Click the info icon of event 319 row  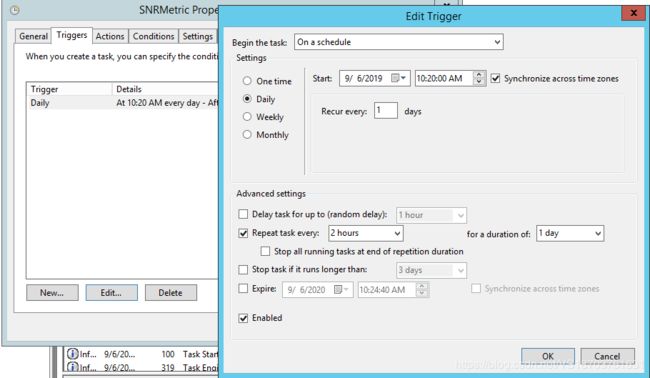click(x=73, y=367)
